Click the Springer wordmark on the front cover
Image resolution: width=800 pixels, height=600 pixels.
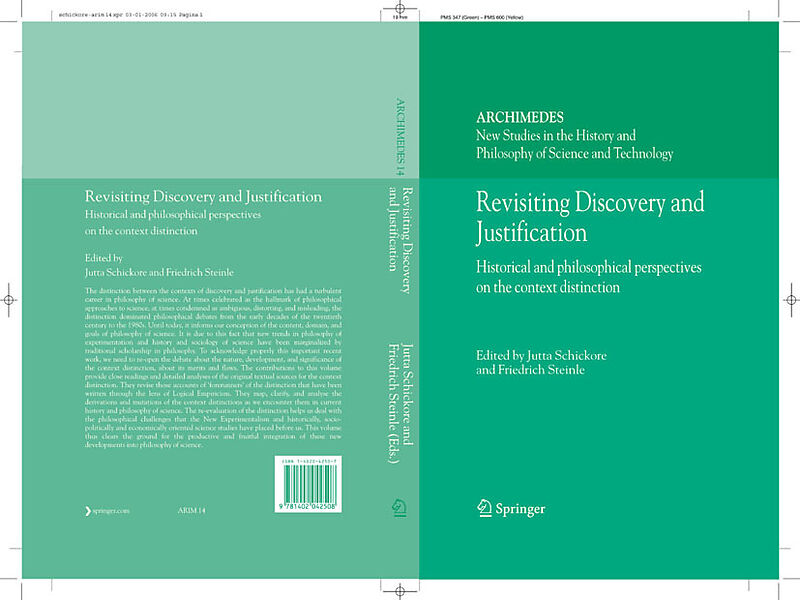coord(520,509)
